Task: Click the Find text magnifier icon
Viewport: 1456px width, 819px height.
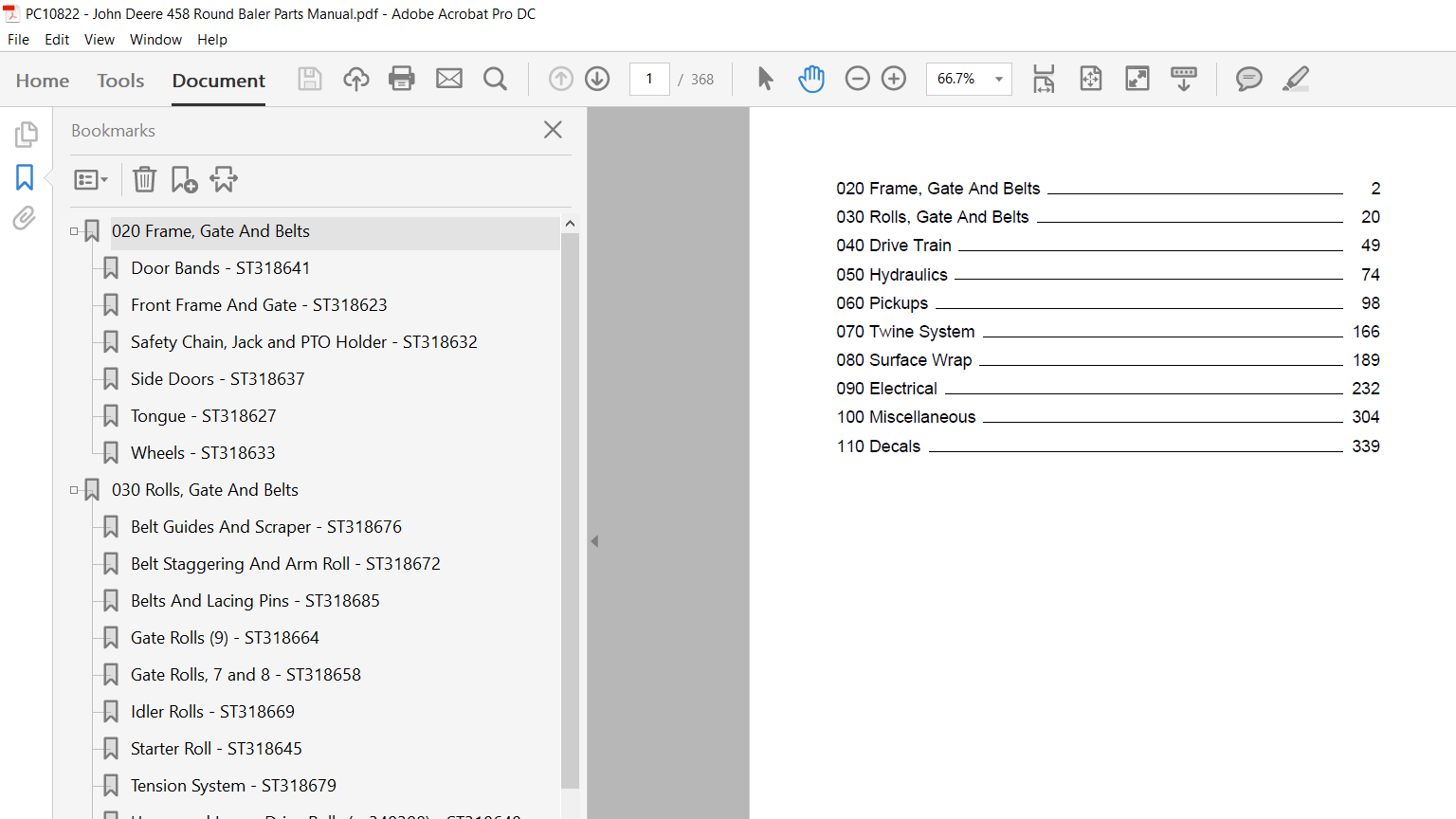Action: coord(495,79)
